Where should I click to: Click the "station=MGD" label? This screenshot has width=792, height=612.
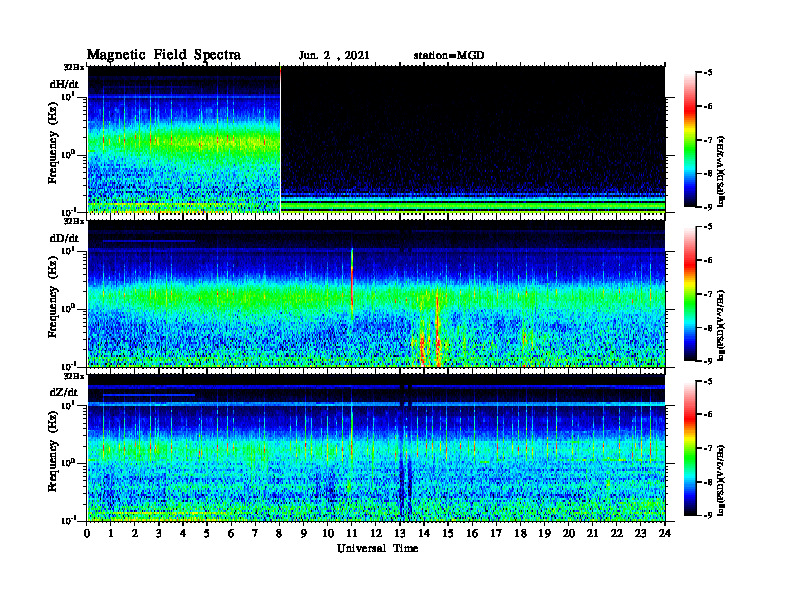coord(449,55)
